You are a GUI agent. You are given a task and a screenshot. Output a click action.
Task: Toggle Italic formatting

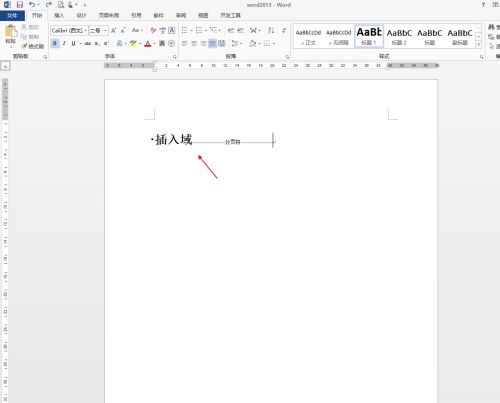(64, 43)
